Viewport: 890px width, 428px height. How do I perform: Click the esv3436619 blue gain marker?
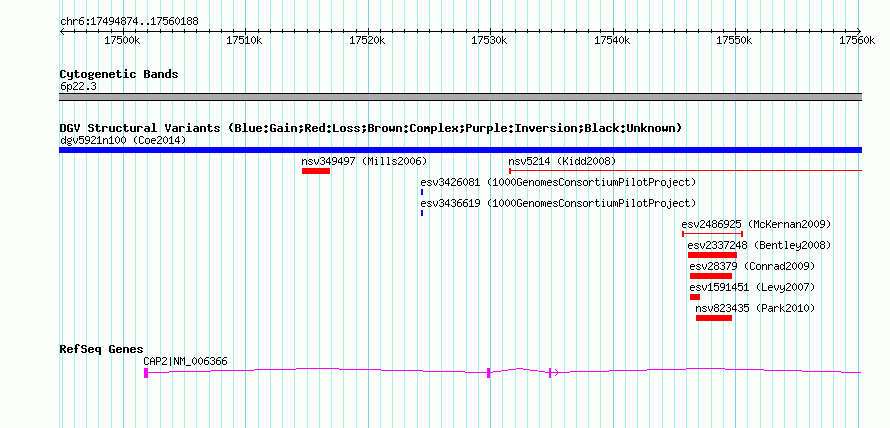(422, 213)
